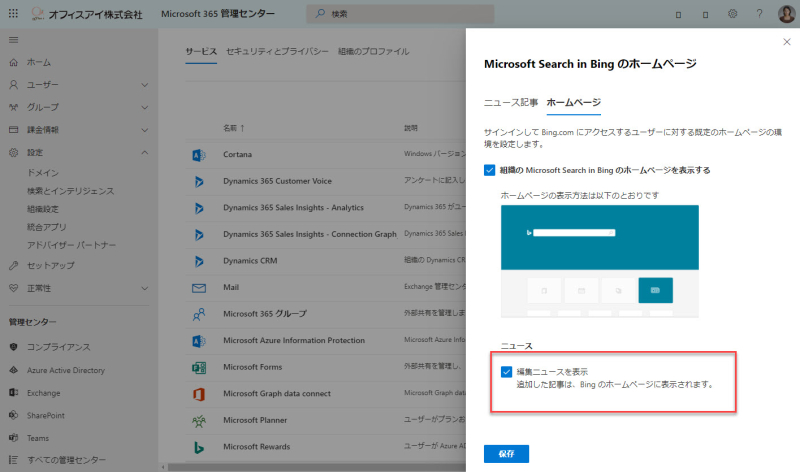Viewport: 800px width, 472px height.
Task: Click the Setup wrench icon
Action: pyautogui.click(x=14, y=265)
